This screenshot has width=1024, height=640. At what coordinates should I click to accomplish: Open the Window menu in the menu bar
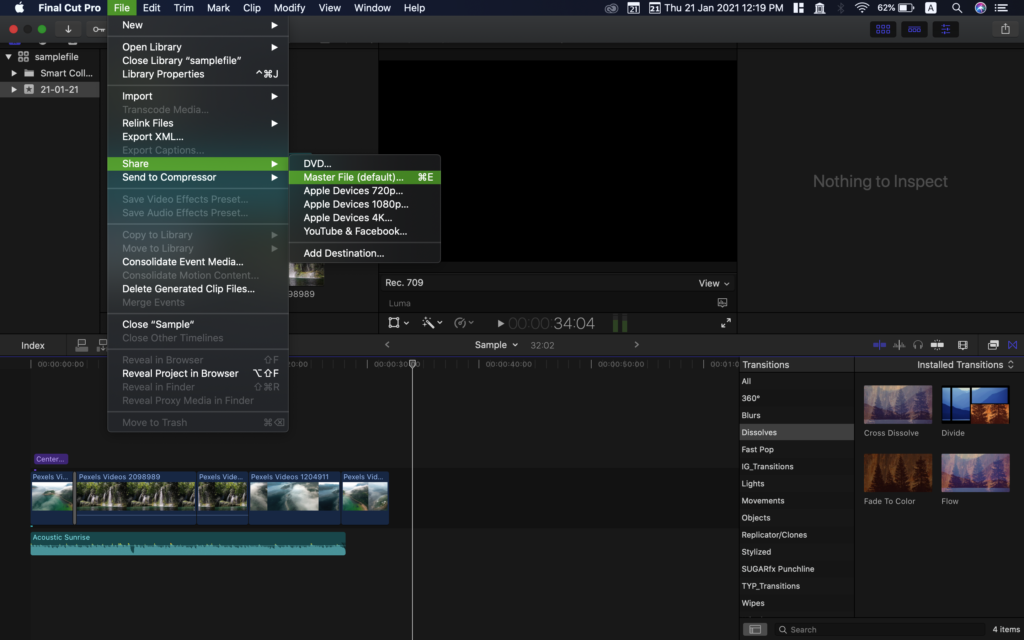371,8
